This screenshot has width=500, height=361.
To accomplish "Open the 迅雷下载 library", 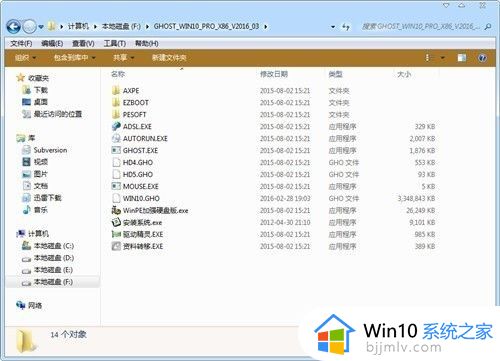I will (x=48, y=198).
